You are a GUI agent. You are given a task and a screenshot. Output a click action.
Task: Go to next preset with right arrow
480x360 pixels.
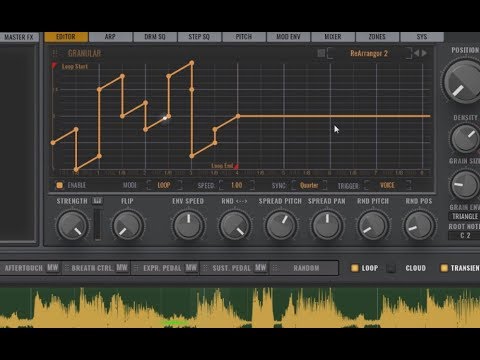tap(424, 53)
